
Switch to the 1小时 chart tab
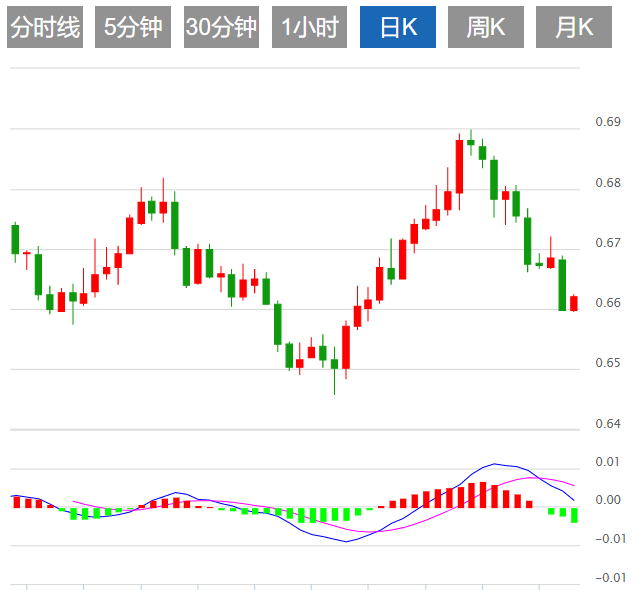pyautogui.click(x=310, y=27)
